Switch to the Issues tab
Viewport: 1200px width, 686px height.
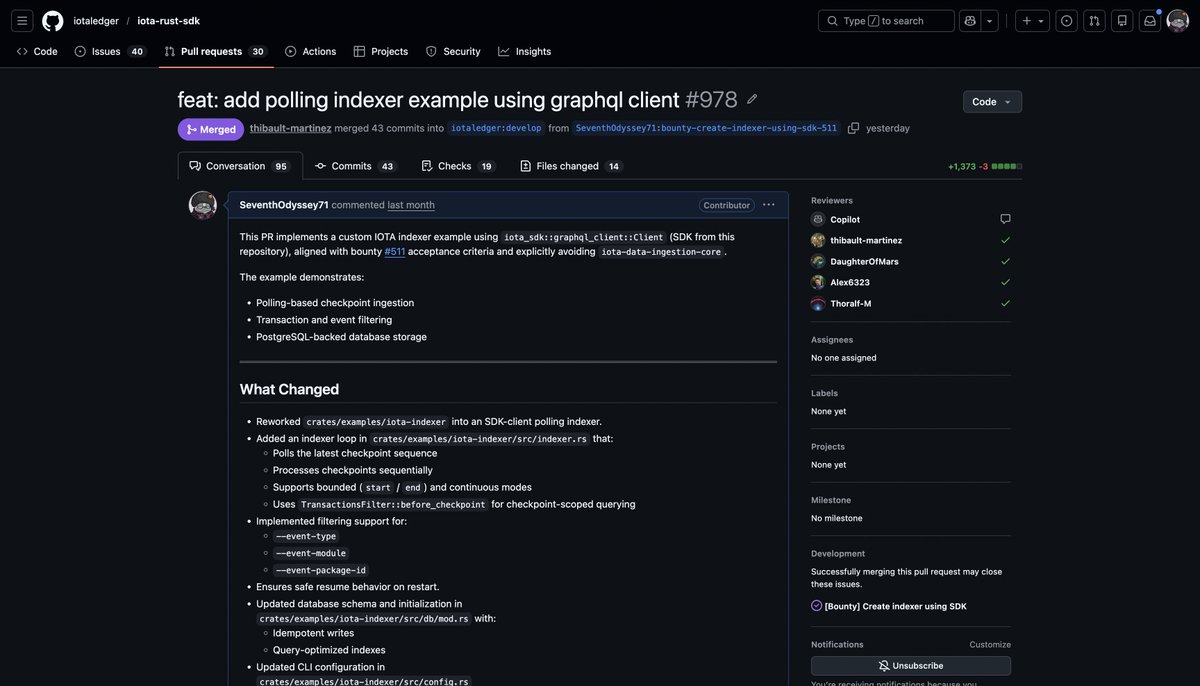tap(110, 51)
